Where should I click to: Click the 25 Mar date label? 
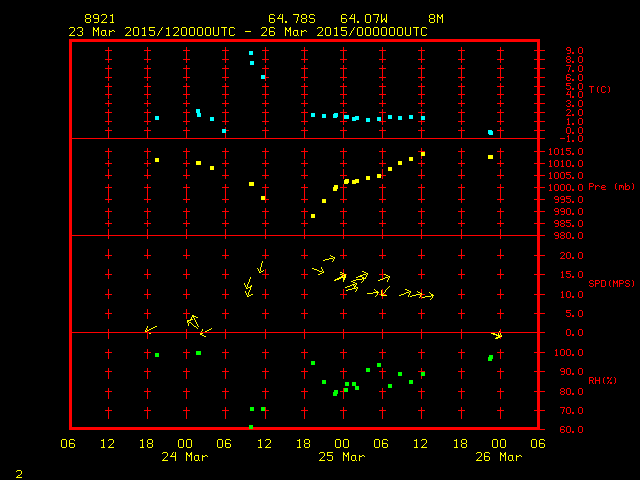click(x=341, y=456)
